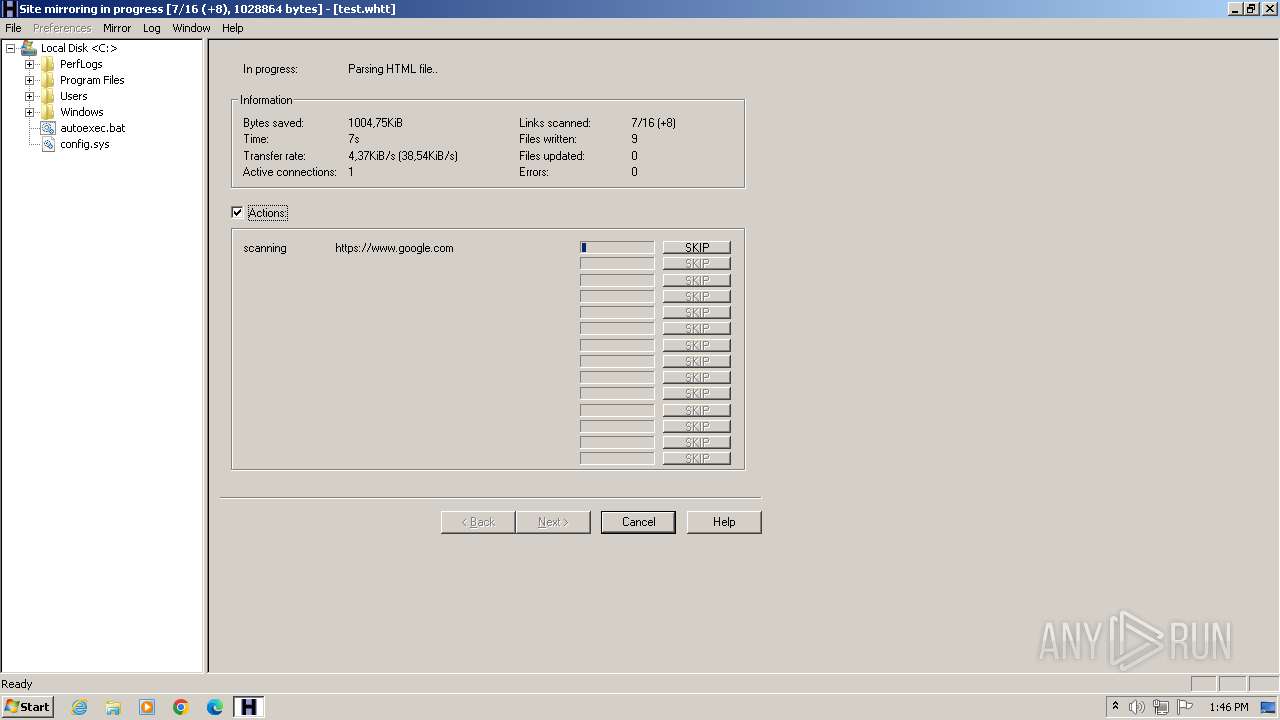Click the Parsing HTML file status text

point(393,69)
